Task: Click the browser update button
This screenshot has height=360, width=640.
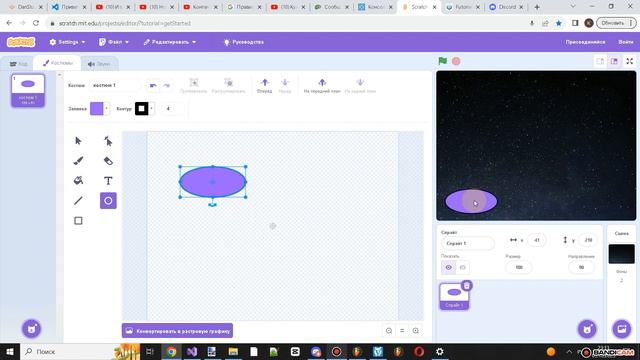Action: (x=616, y=23)
